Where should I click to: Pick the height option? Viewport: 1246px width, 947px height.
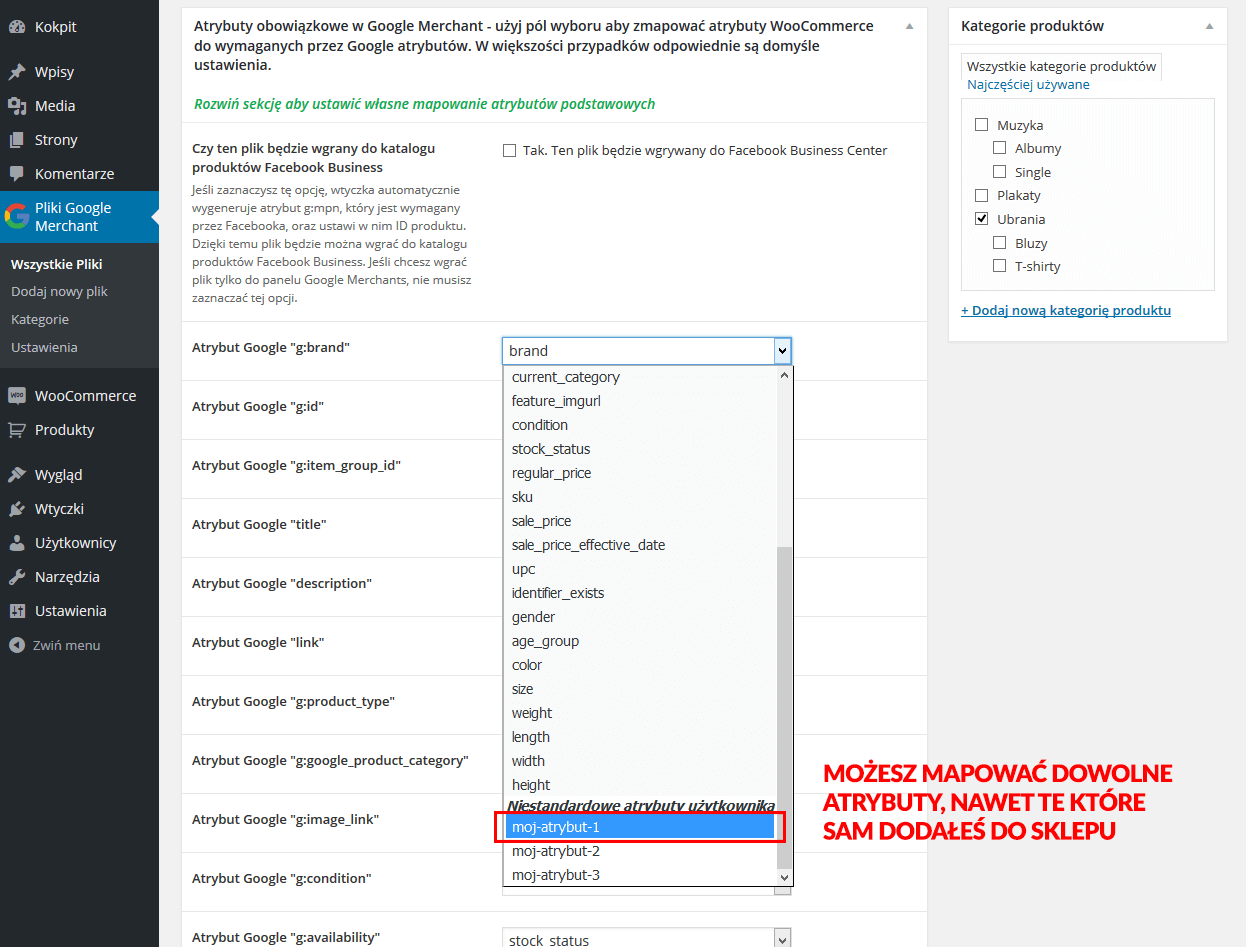(x=640, y=785)
